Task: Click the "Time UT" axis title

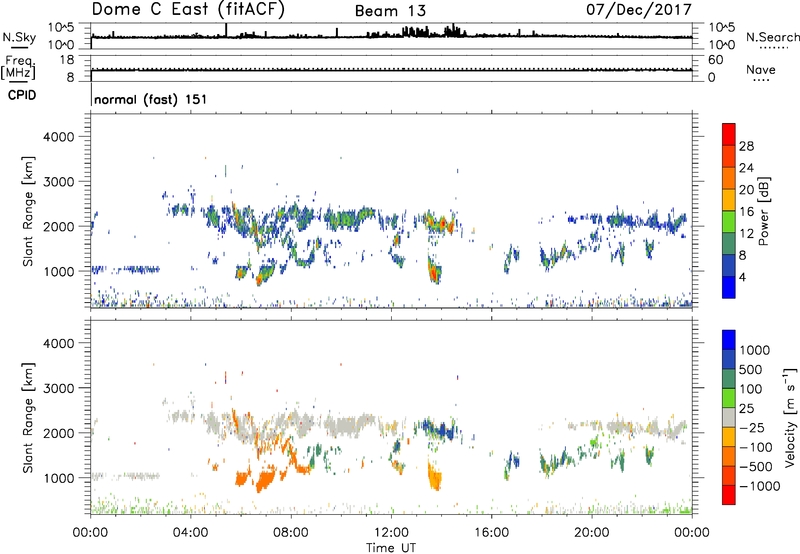Action: pos(391,548)
